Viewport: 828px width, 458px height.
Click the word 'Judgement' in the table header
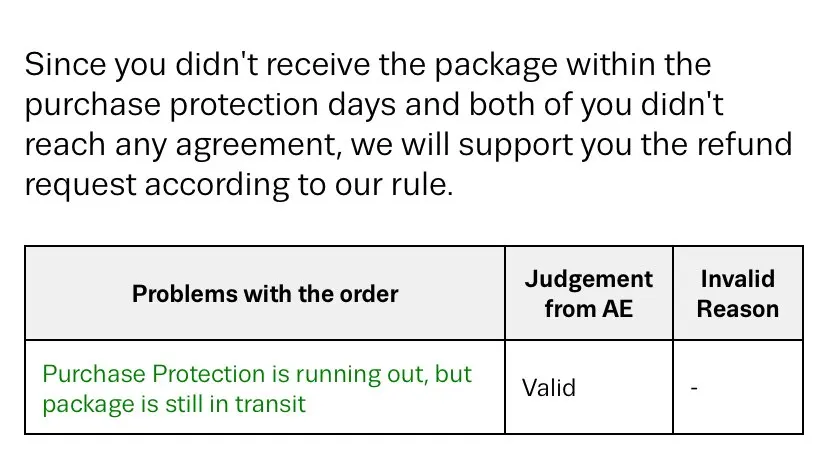click(x=589, y=279)
